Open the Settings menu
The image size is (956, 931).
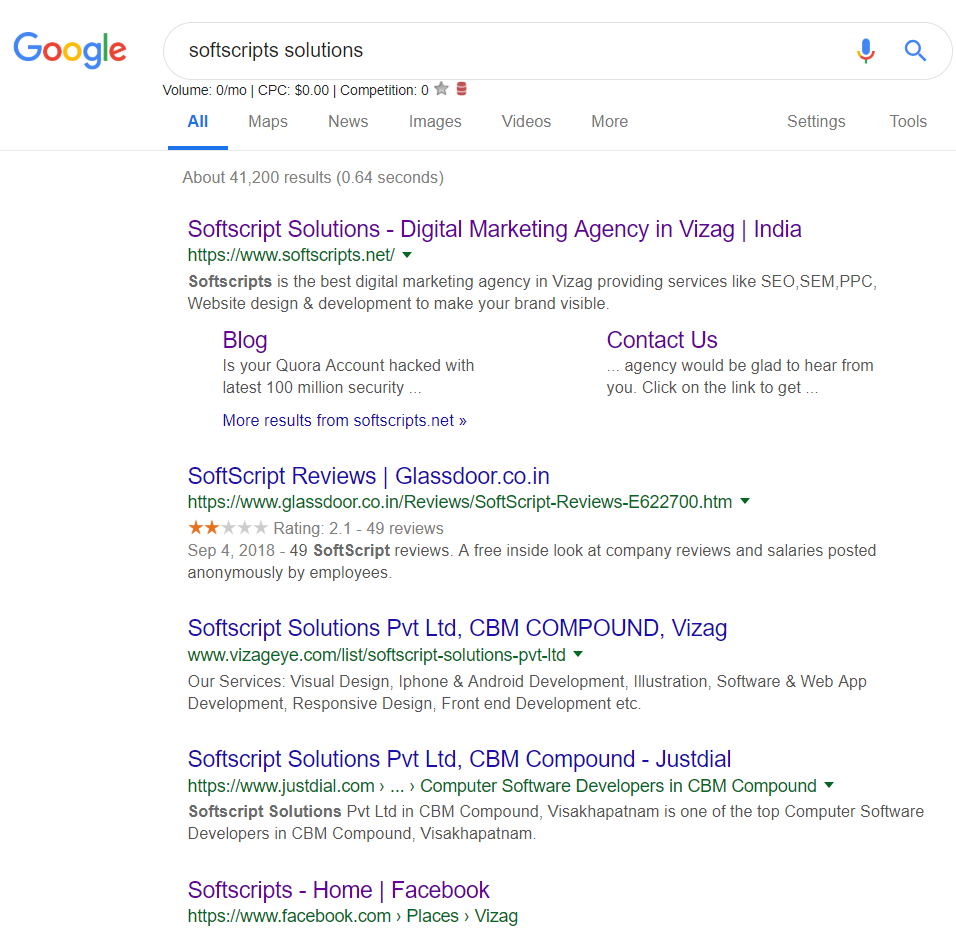(x=816, y=122)
